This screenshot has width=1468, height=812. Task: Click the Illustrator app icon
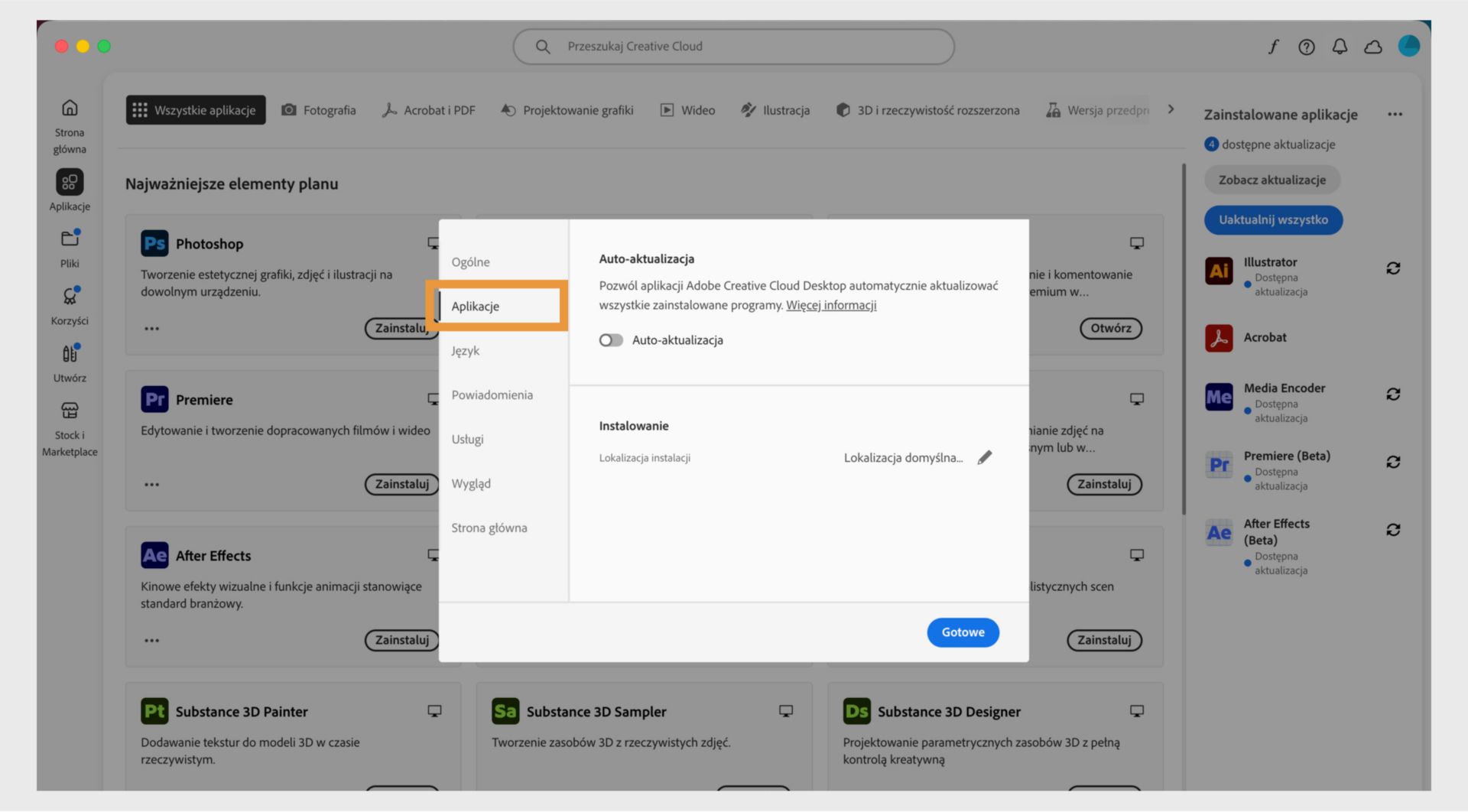[1219, 271]
